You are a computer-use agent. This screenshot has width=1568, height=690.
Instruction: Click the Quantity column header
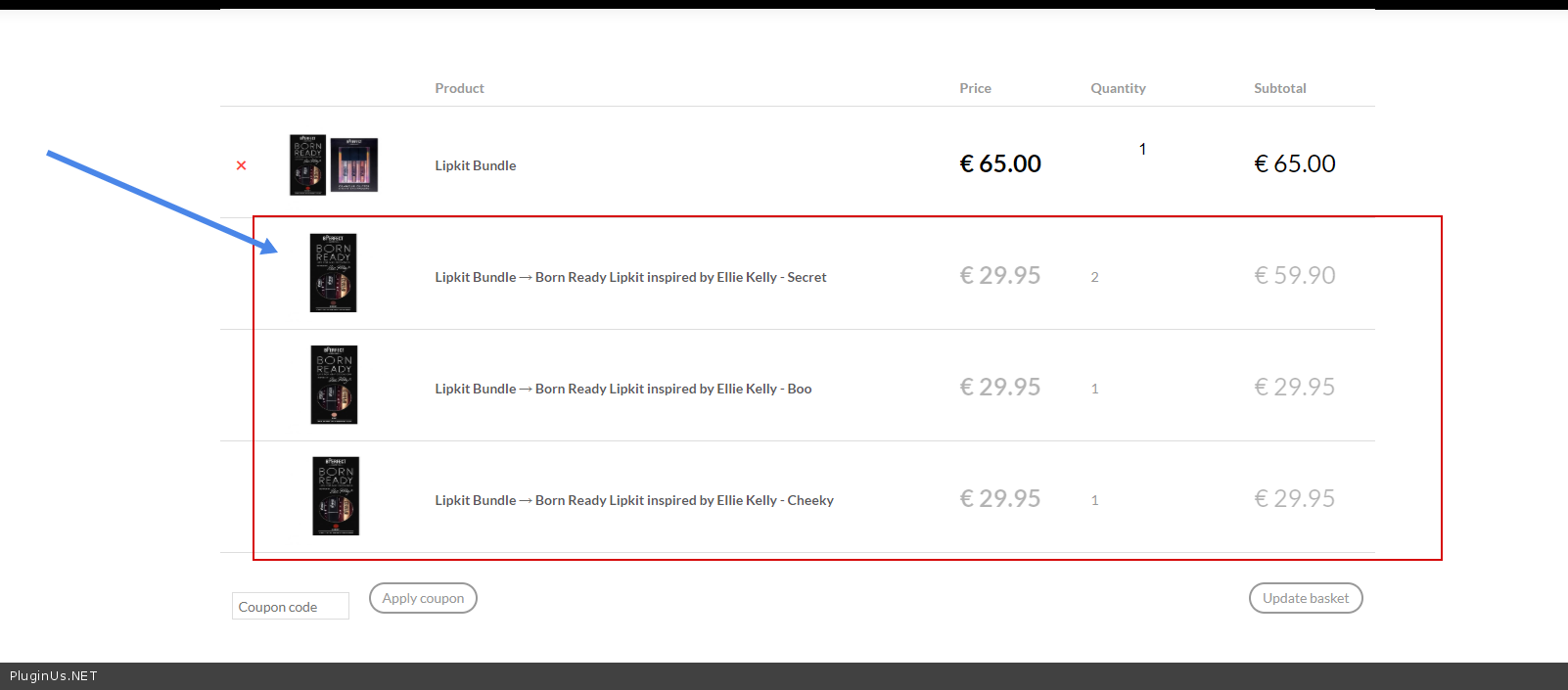pos(1118,88)
